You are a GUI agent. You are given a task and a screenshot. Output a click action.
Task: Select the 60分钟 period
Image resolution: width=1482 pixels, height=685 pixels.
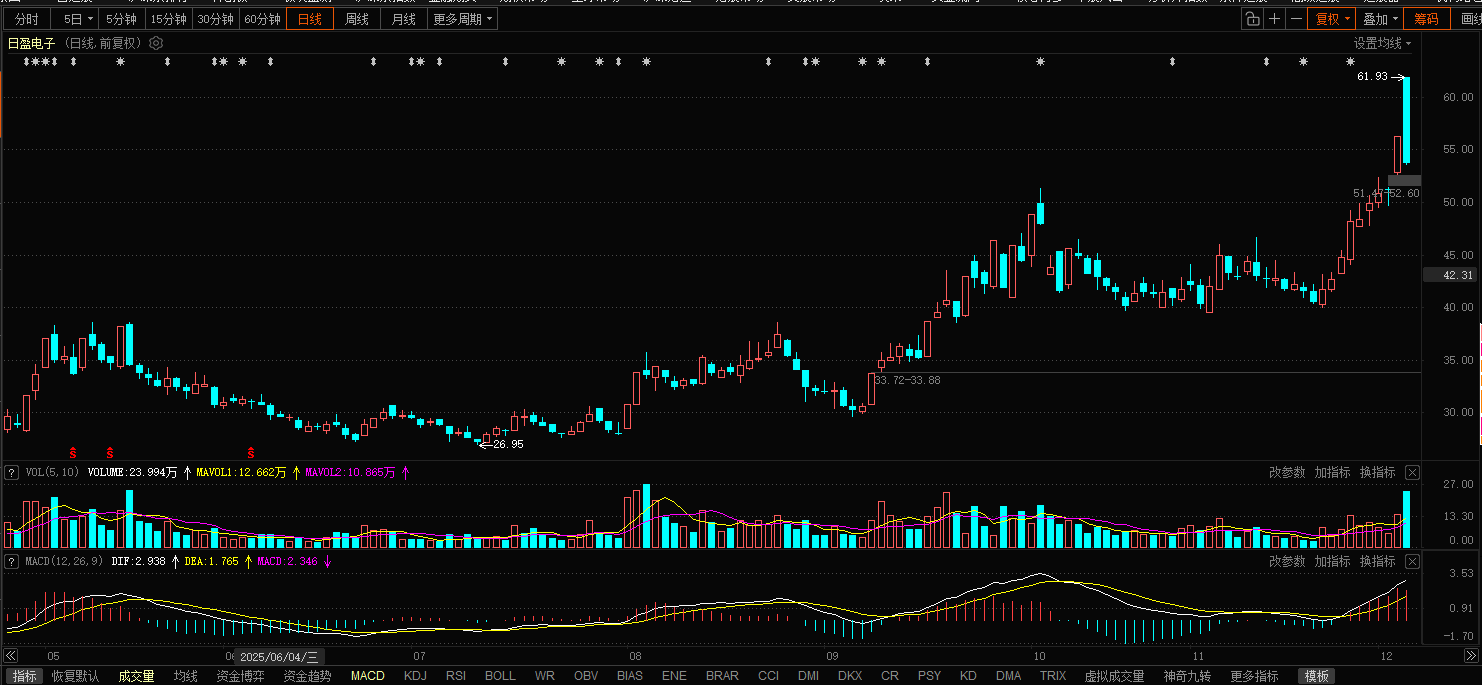pyautogui.click(x=262, y=19)
